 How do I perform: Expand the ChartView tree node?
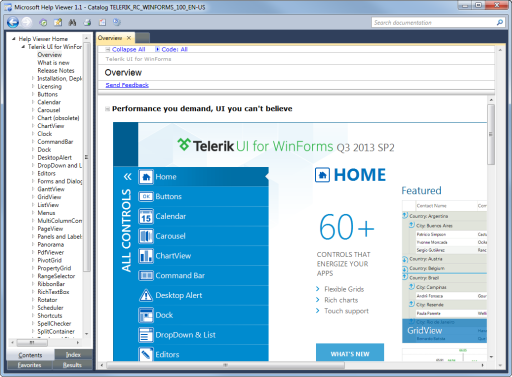click(x=33, y=126)
